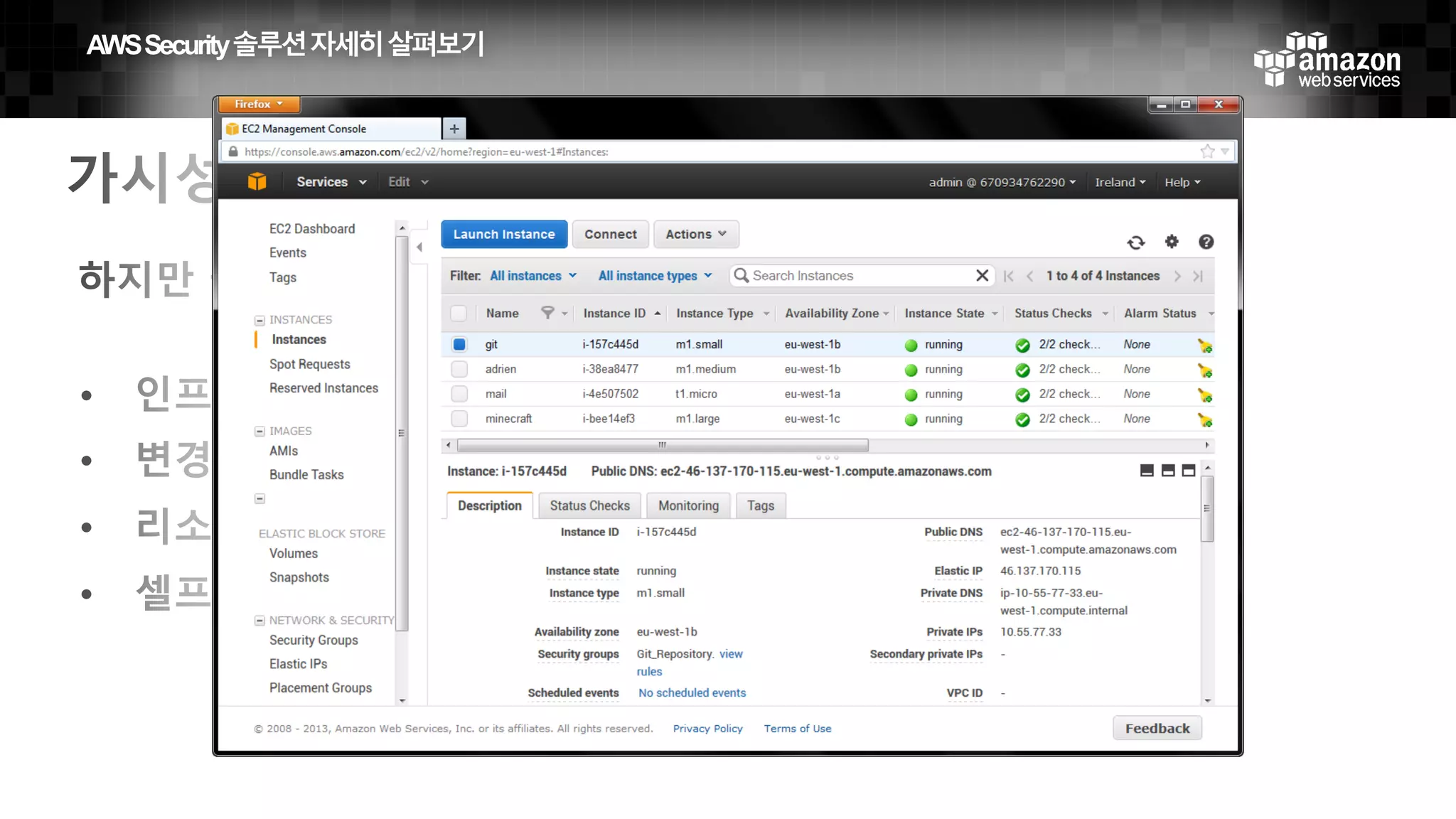1456x819 pixels.
Task: Sort by the Instance ID column
Action: 621,314
